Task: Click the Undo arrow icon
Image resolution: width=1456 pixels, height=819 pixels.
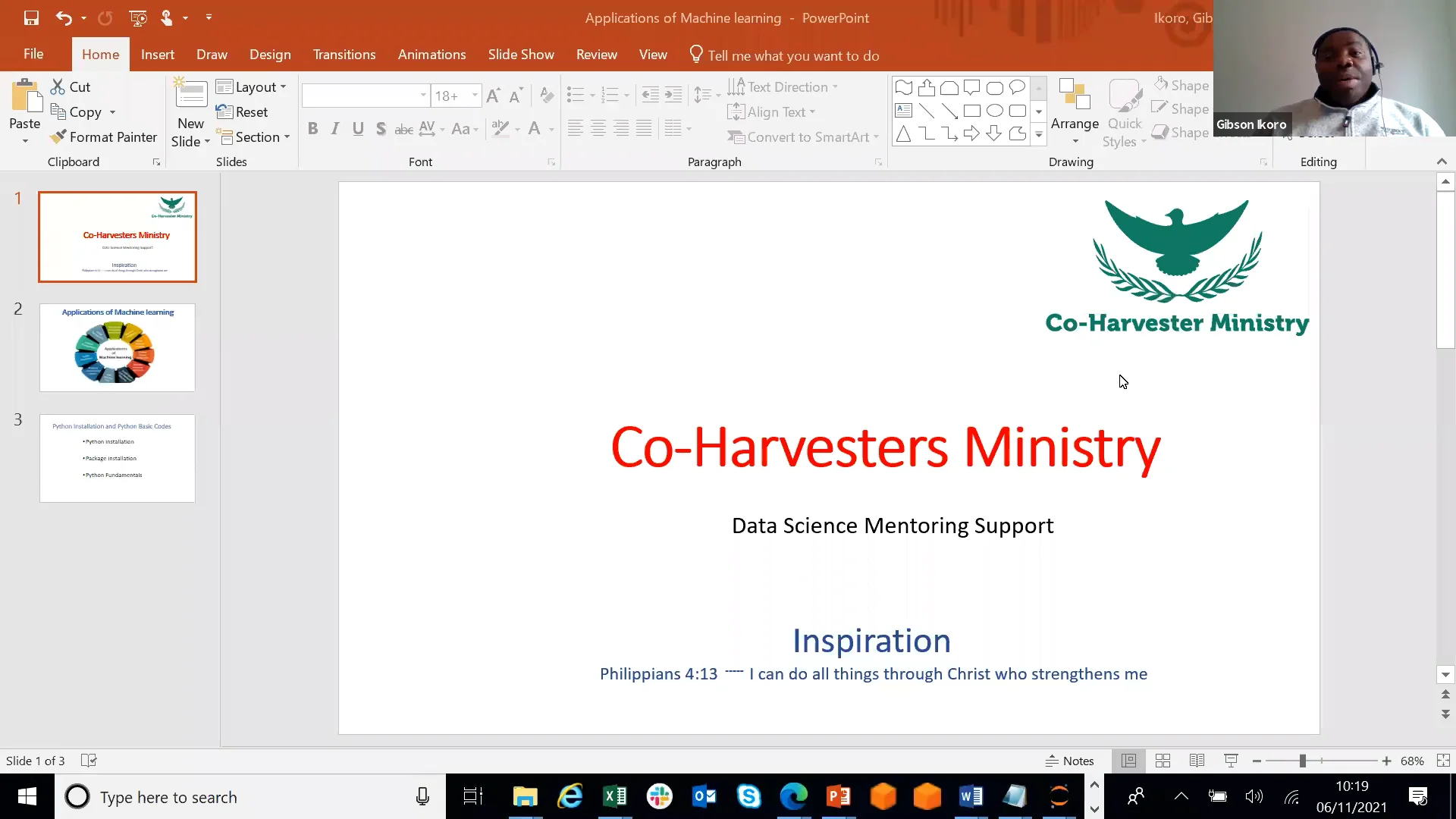Action: click(64, 18)
